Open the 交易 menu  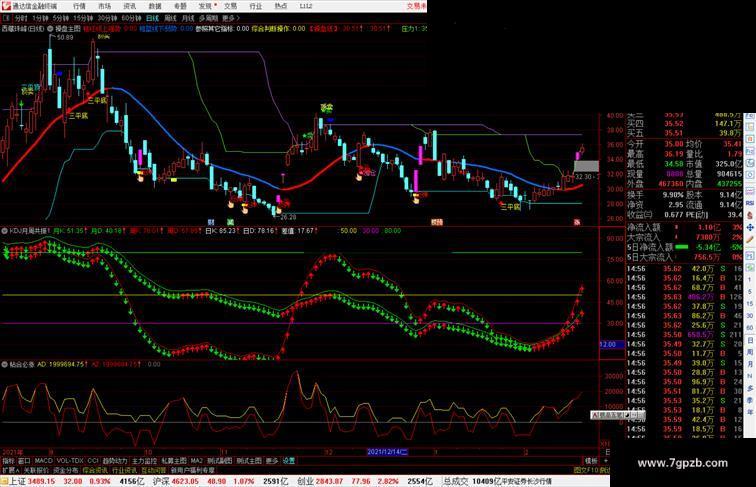click(x=230, y=6)
